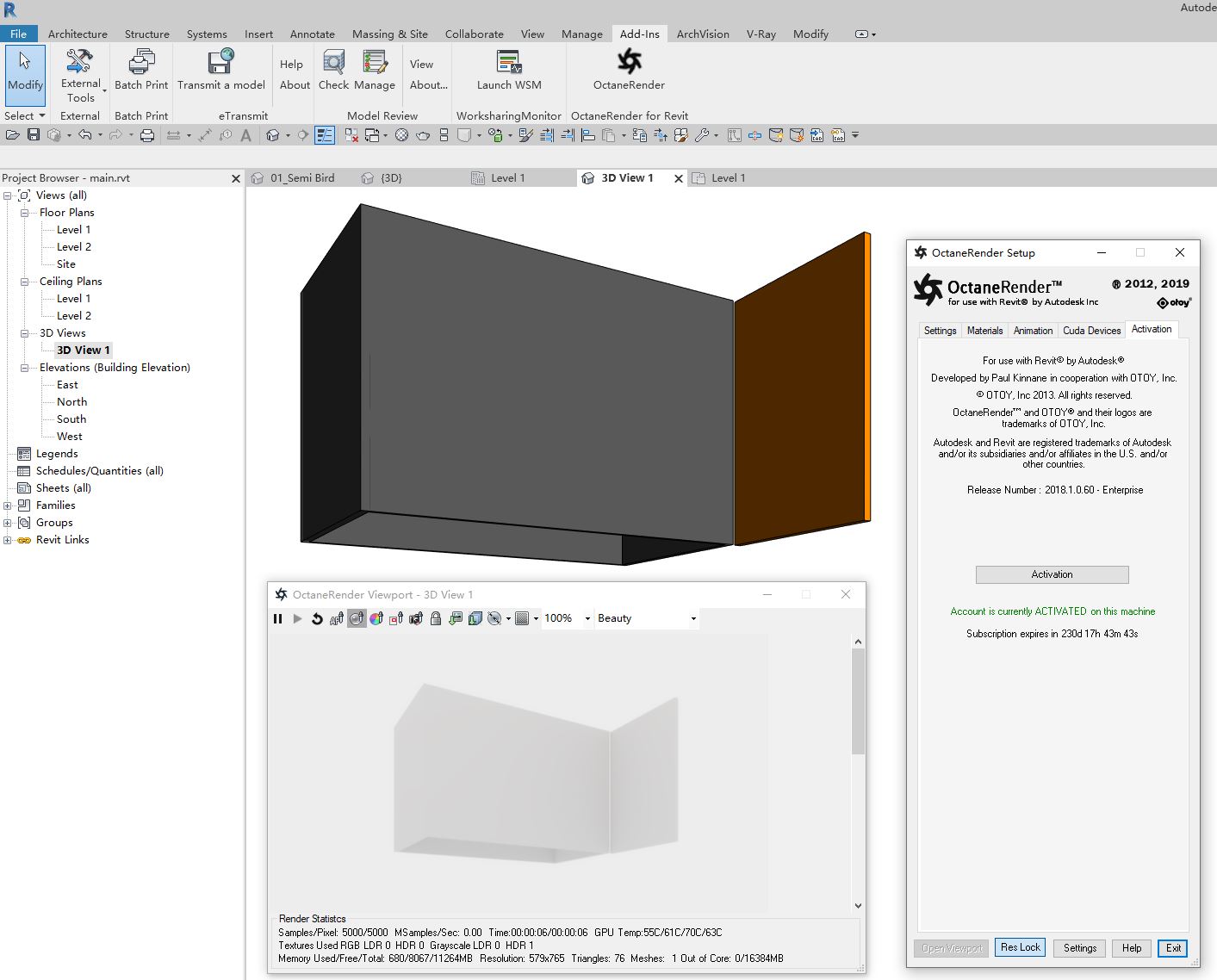Select the Modify tool in the ribbon

click(x=25, y=76)
